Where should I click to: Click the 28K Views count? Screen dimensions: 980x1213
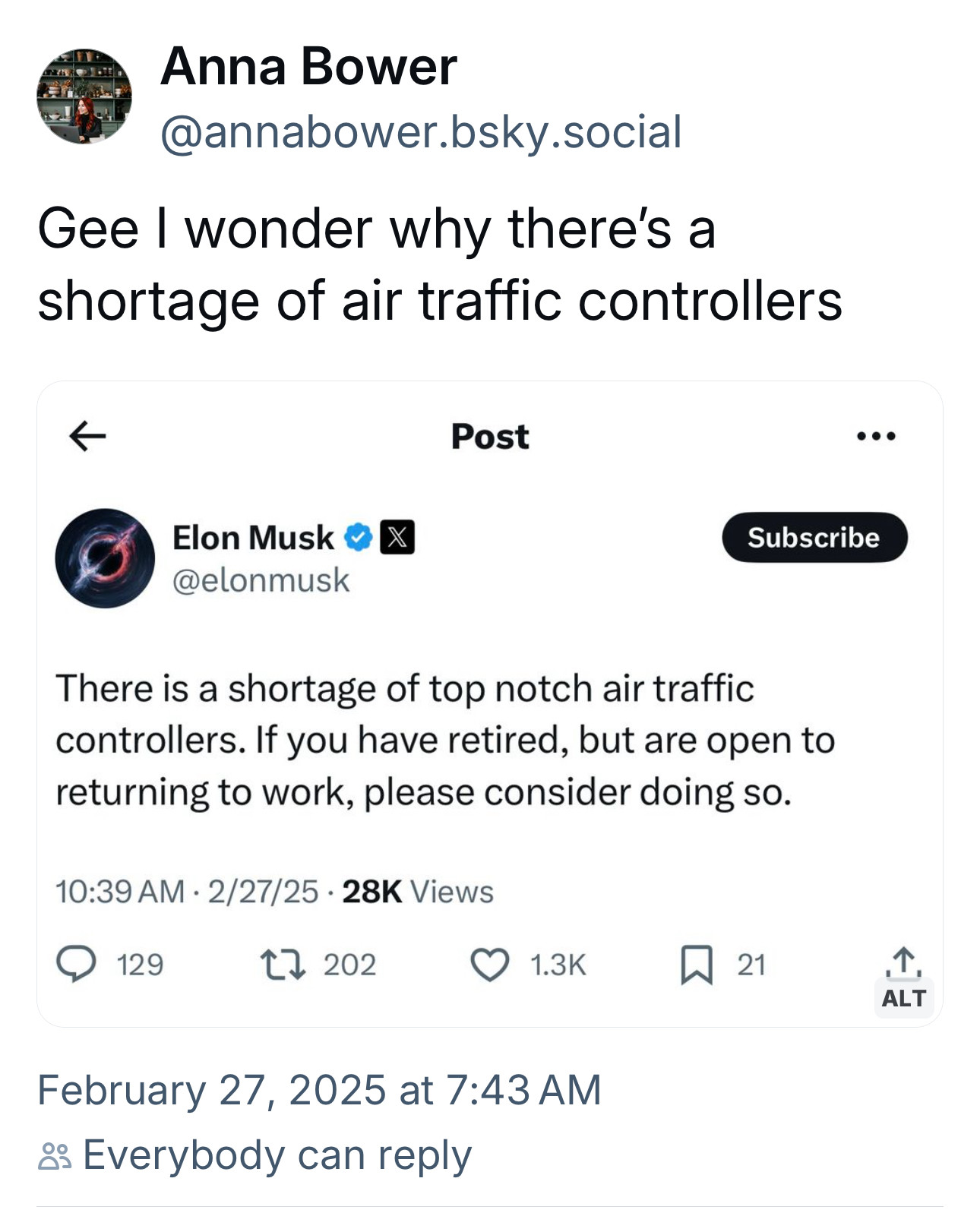[x=418, y=892]
